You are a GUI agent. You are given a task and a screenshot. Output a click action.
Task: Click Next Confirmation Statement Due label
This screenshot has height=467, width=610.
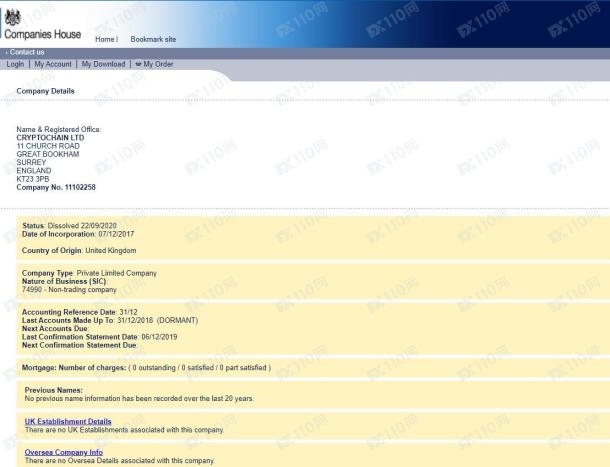[79, 345]
